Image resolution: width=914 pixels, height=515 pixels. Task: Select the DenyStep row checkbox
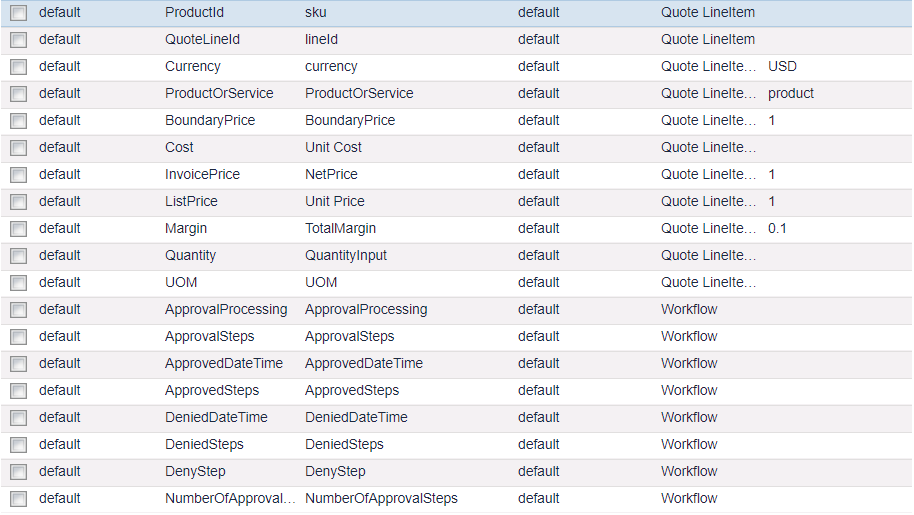click(x=18, y=473)
